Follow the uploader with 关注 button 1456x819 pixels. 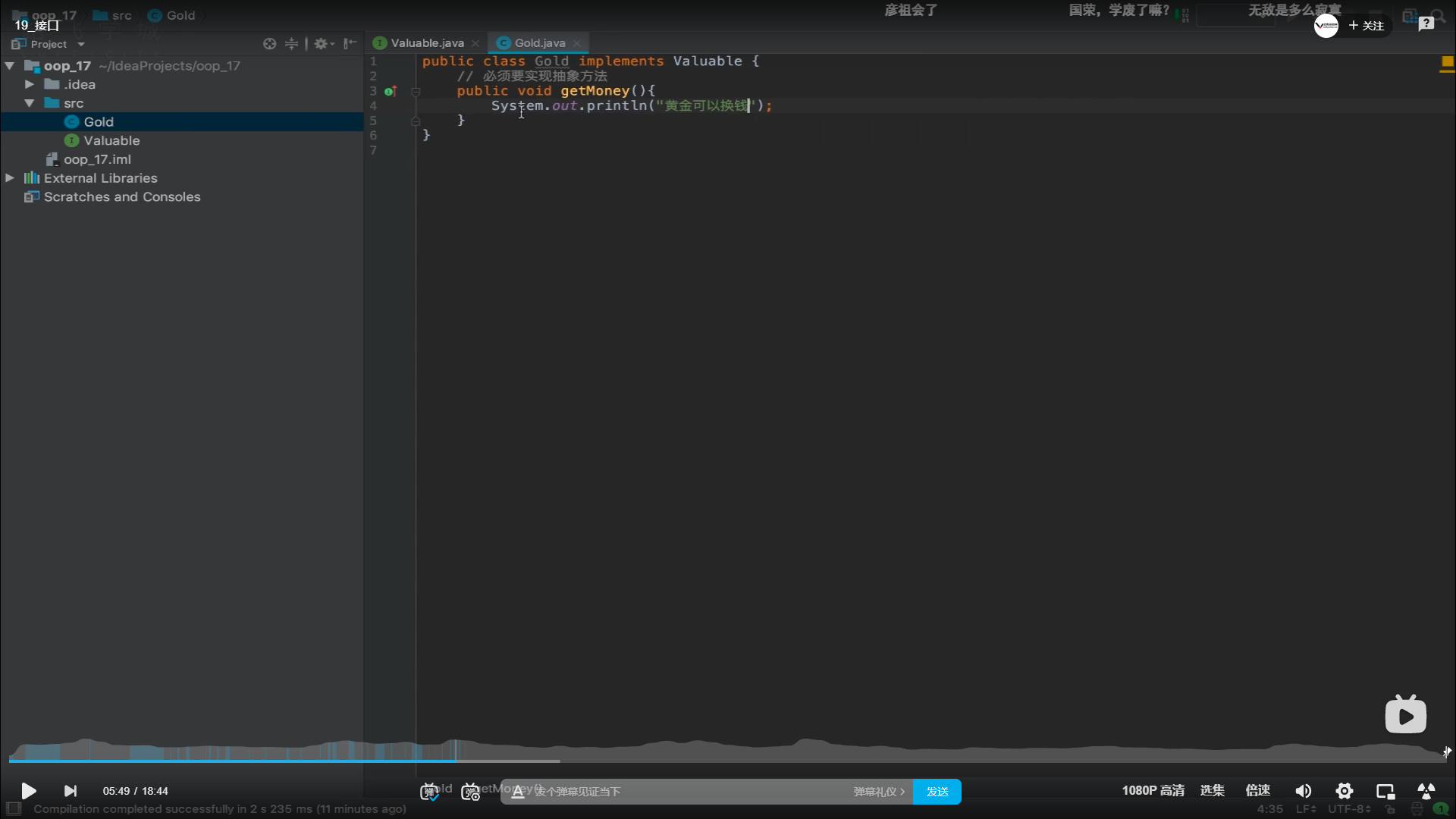pyautogui.click(x=1367, y=26)
